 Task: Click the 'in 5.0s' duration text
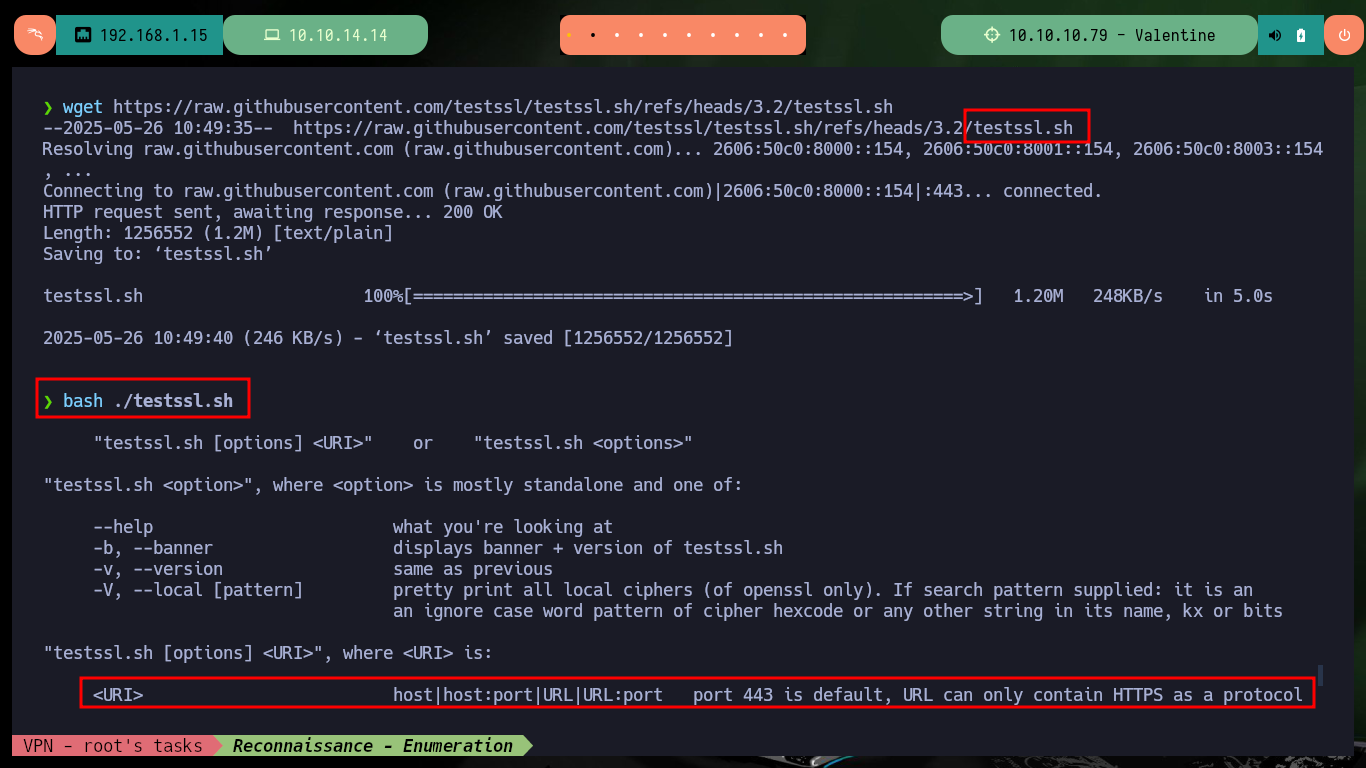pyautogui.click(x=1238, y=296)
